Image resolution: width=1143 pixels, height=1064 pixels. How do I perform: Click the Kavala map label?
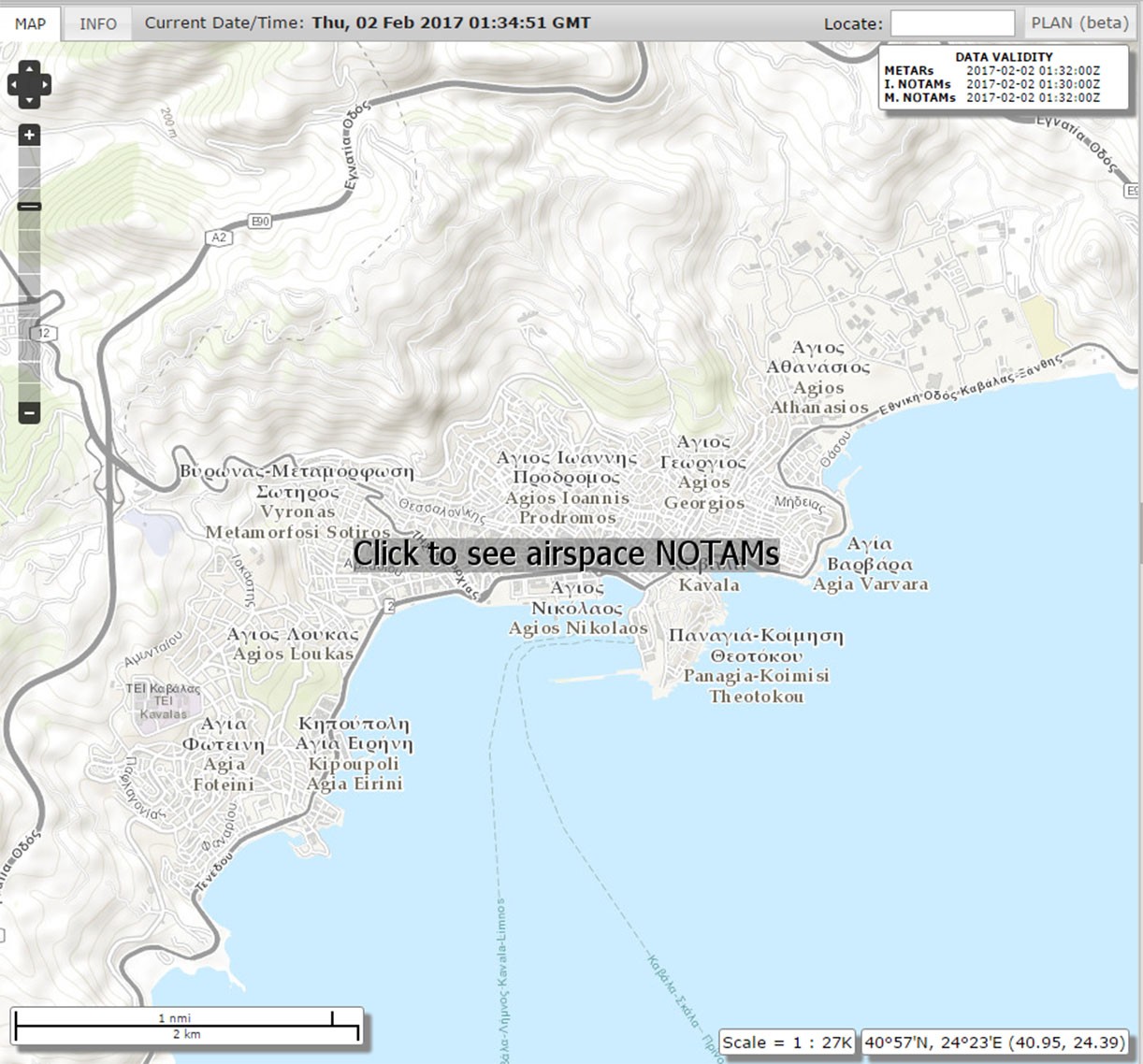pos(709,585)
